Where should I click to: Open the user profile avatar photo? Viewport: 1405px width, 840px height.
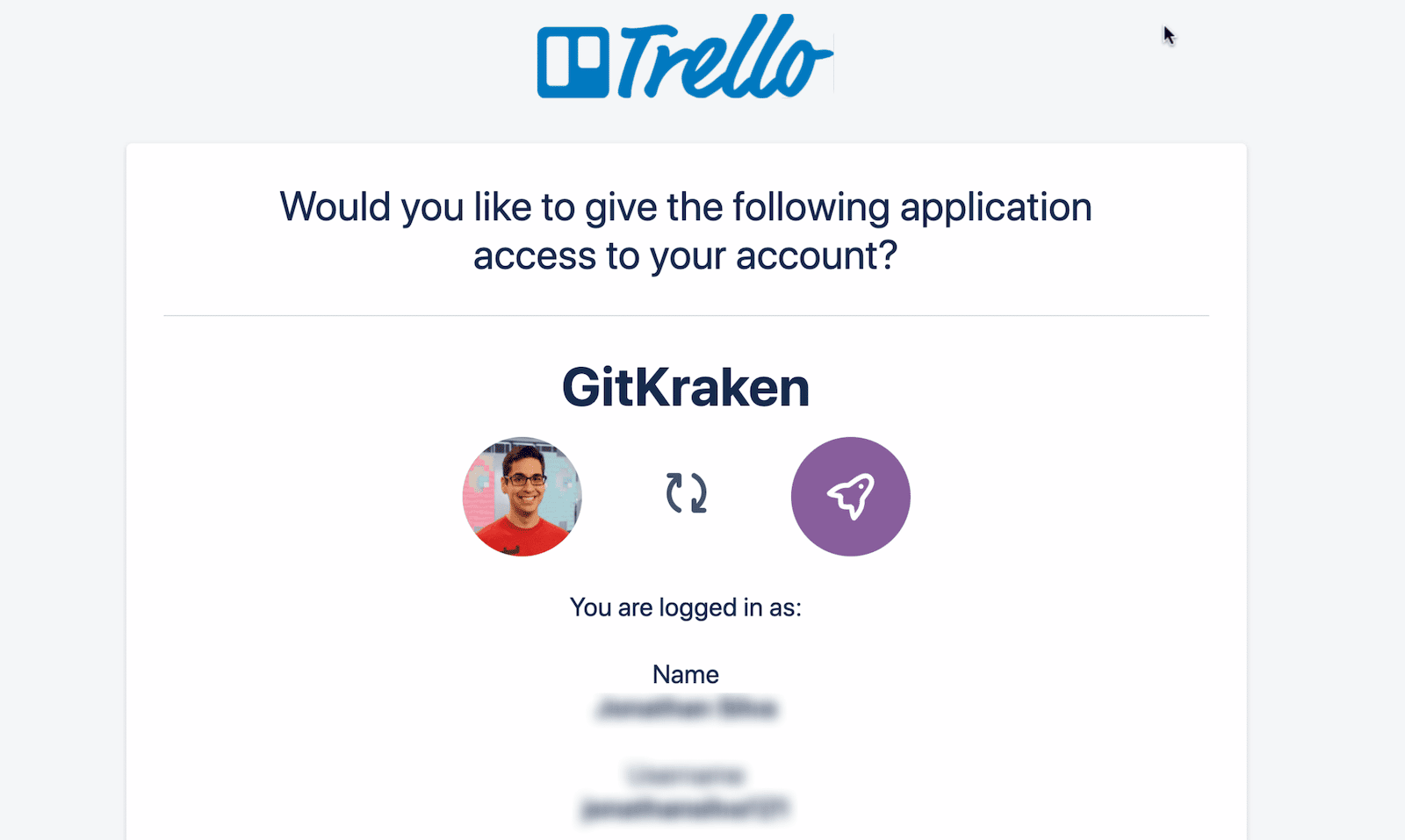click(524, 496)
